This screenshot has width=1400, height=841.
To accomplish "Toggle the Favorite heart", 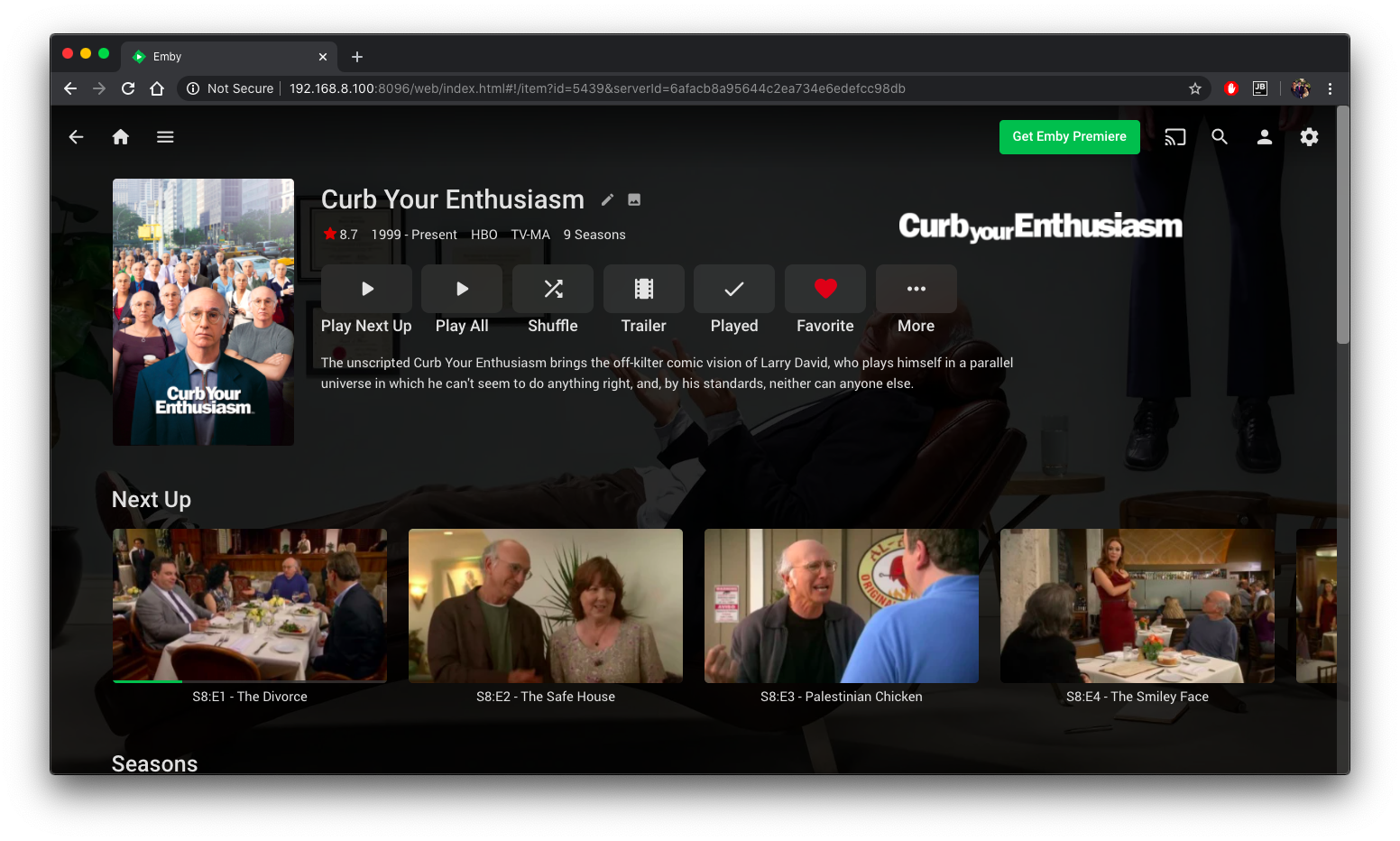I will pyautogui.click(x=825, y=289).
